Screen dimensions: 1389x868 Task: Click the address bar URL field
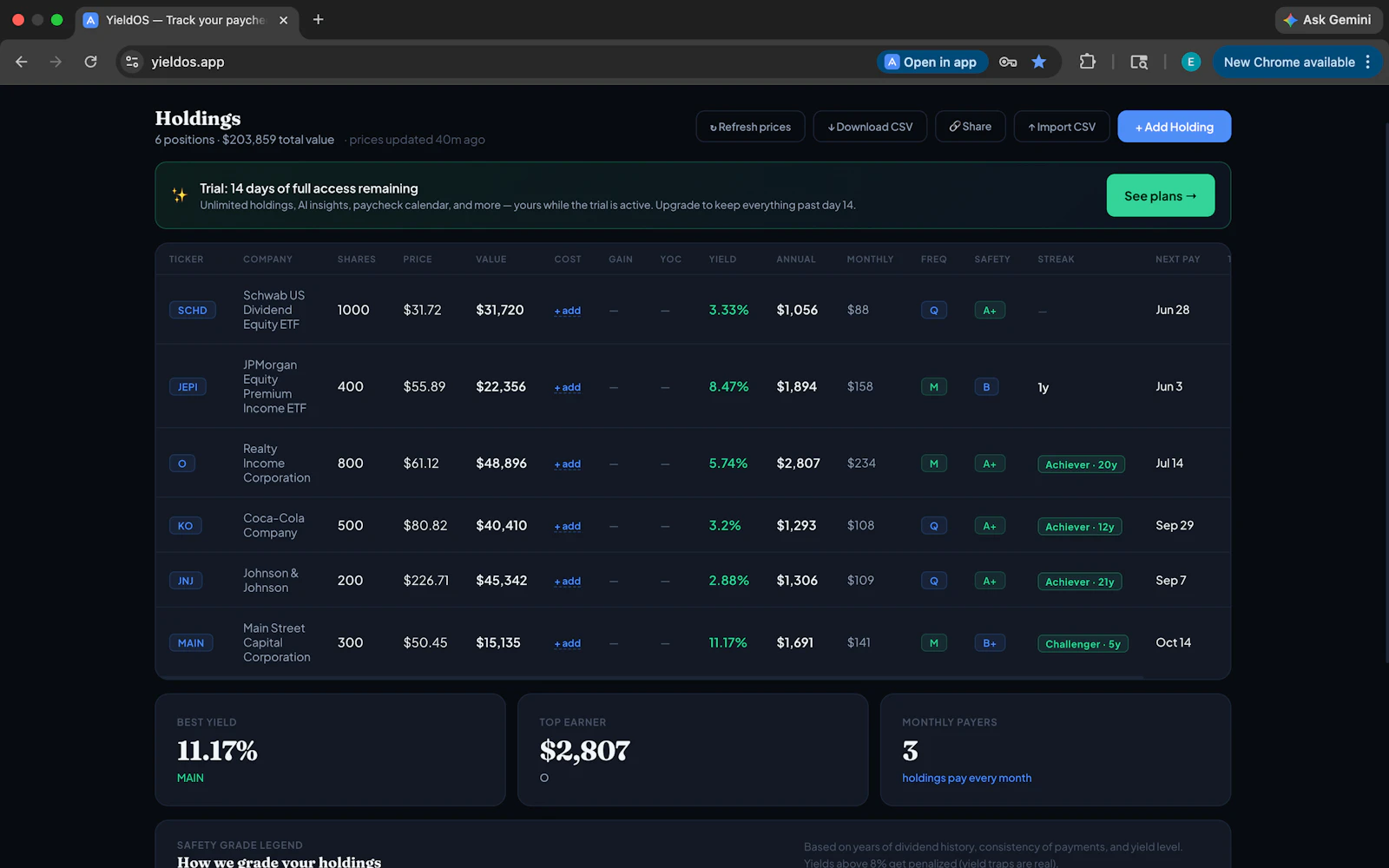tap(504, 62)
